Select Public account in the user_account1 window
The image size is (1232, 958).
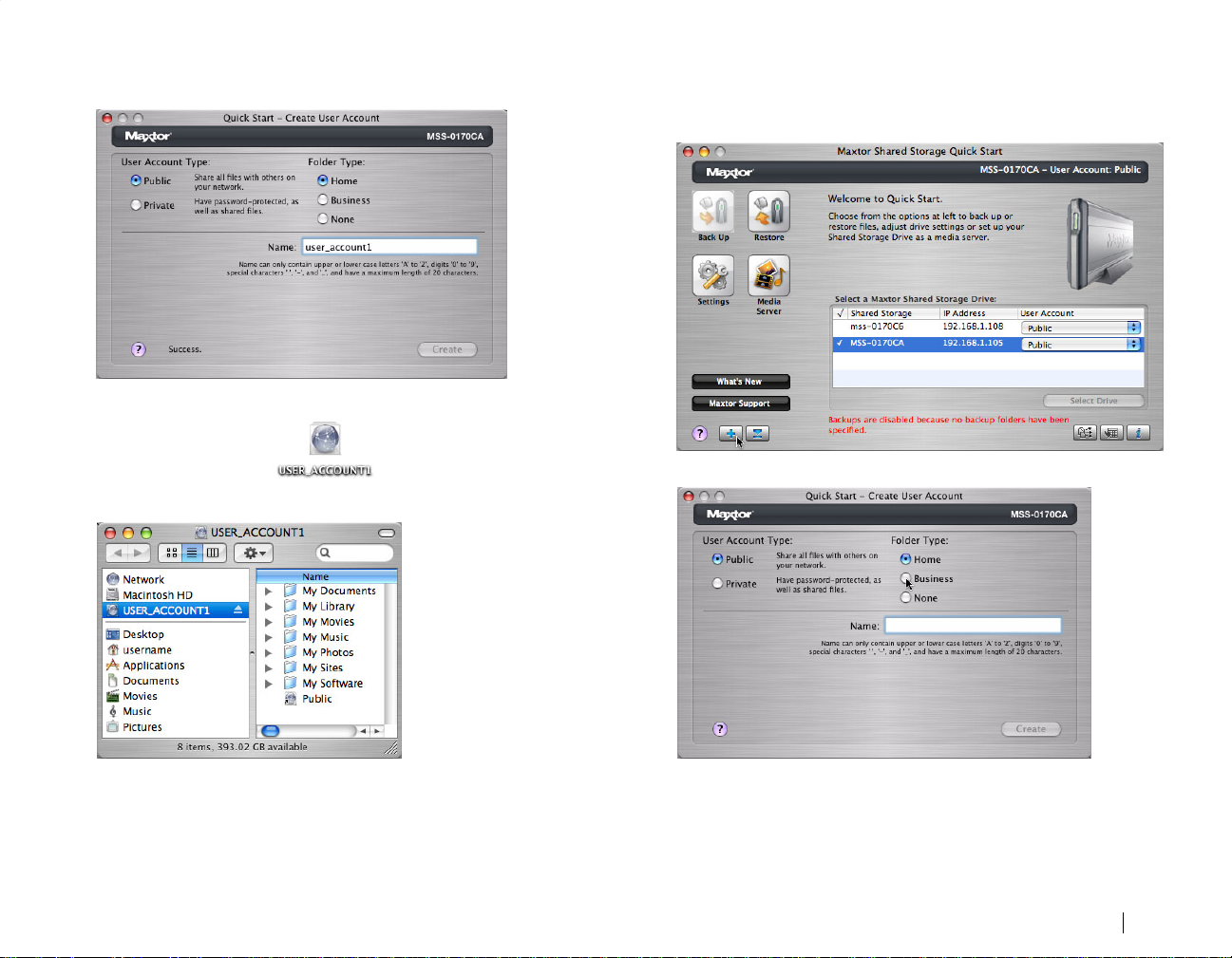click(136, 180)
